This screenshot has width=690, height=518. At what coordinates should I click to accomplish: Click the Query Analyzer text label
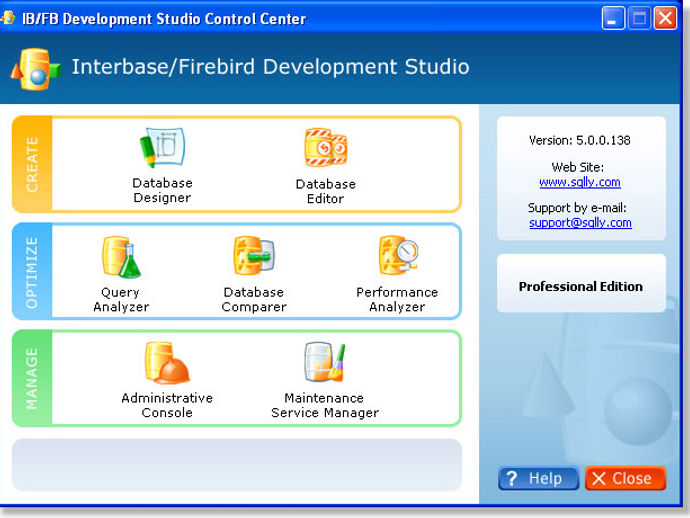point(121,299)
